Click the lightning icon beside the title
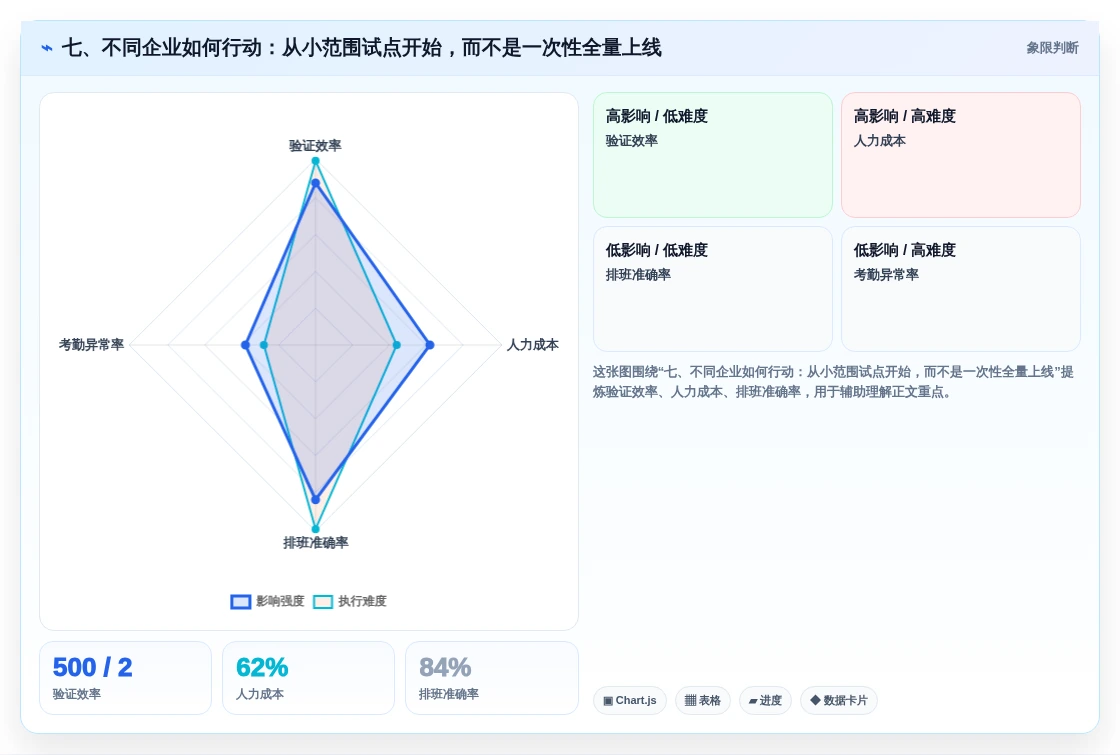This screenshot has width=1120, height=755. click(47, 48)
